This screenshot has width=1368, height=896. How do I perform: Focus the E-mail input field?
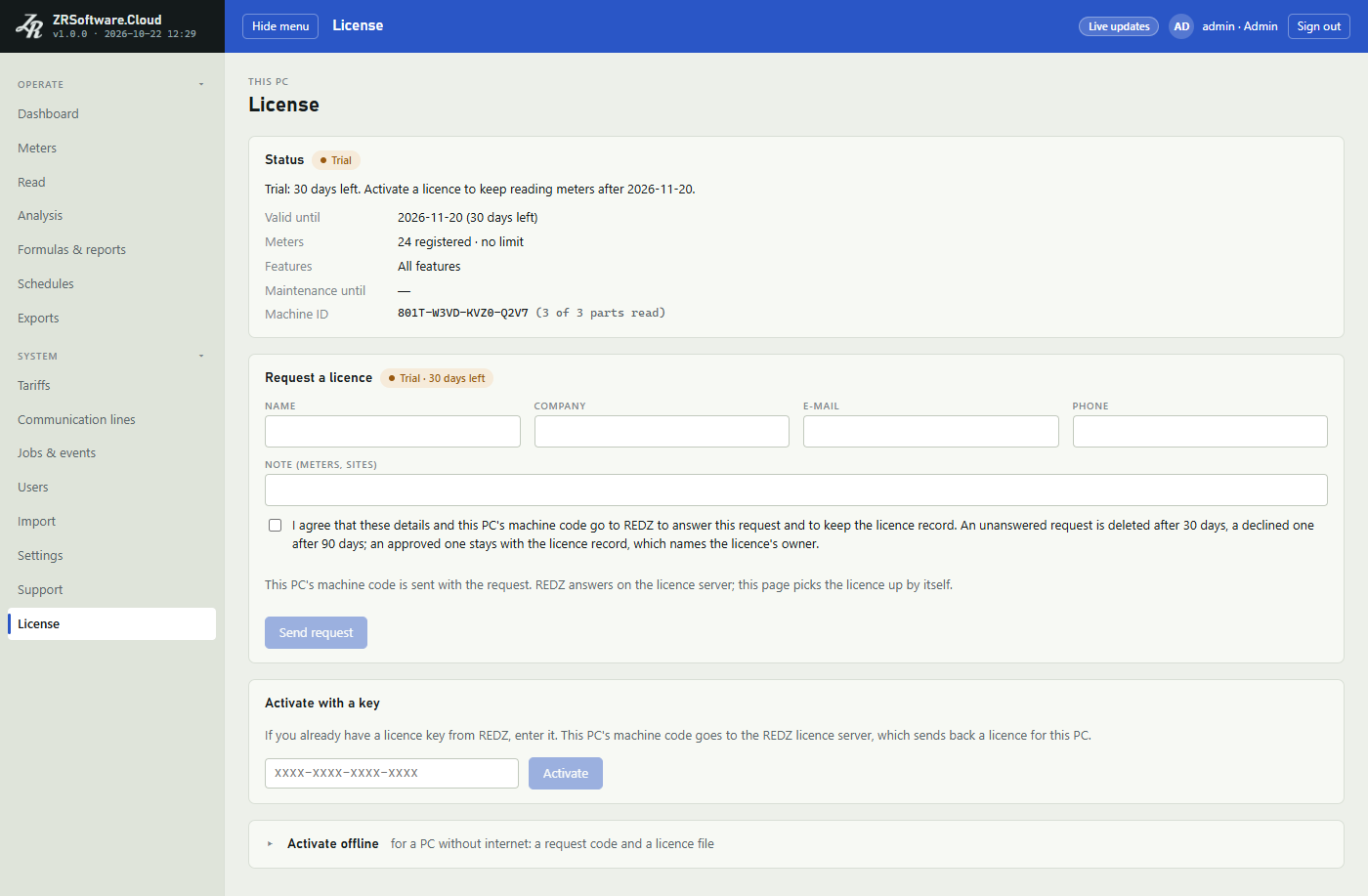coord(931,432)
